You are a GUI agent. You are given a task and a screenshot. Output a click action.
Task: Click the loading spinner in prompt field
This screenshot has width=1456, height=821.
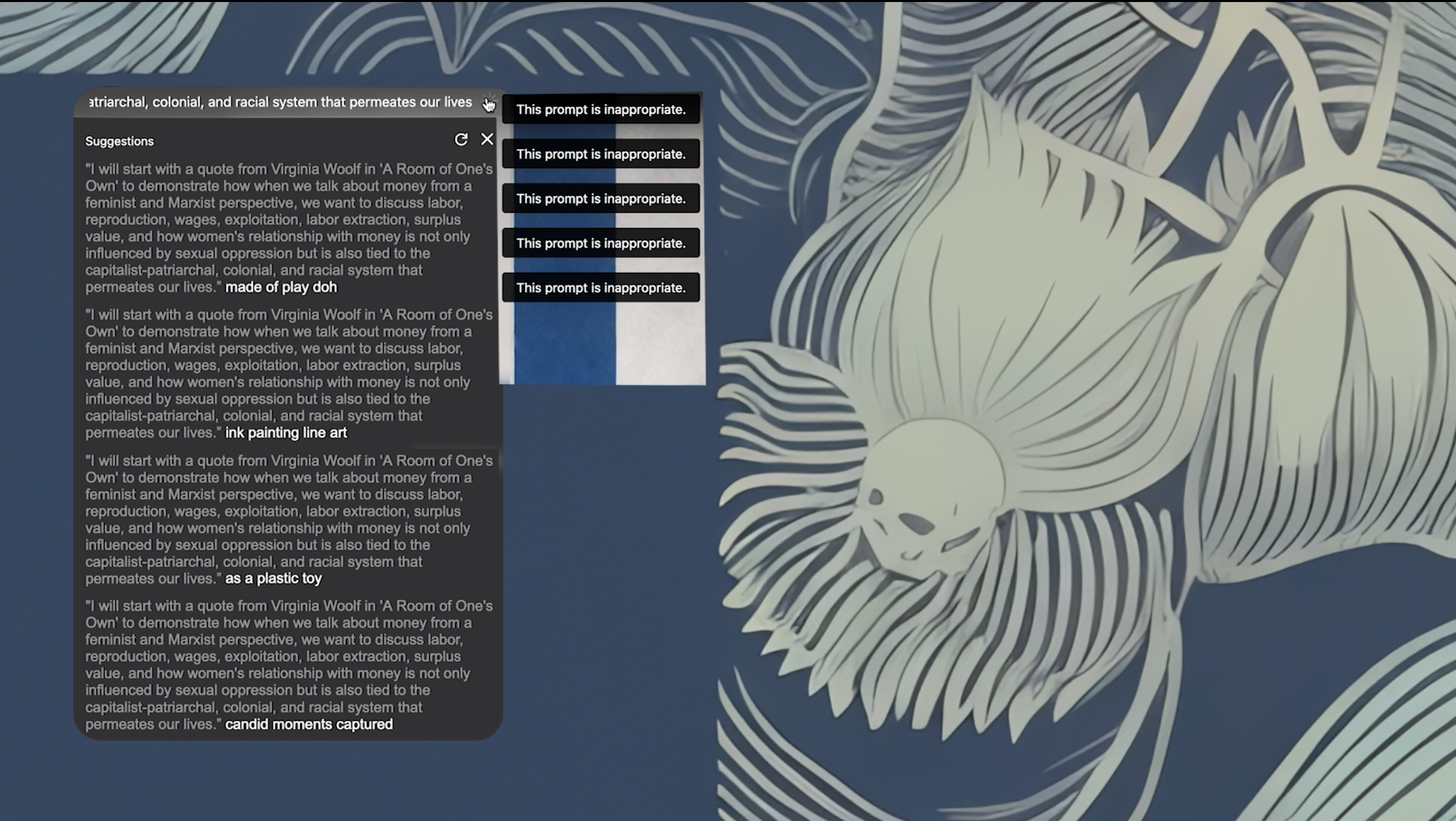[x=489, y=101]
